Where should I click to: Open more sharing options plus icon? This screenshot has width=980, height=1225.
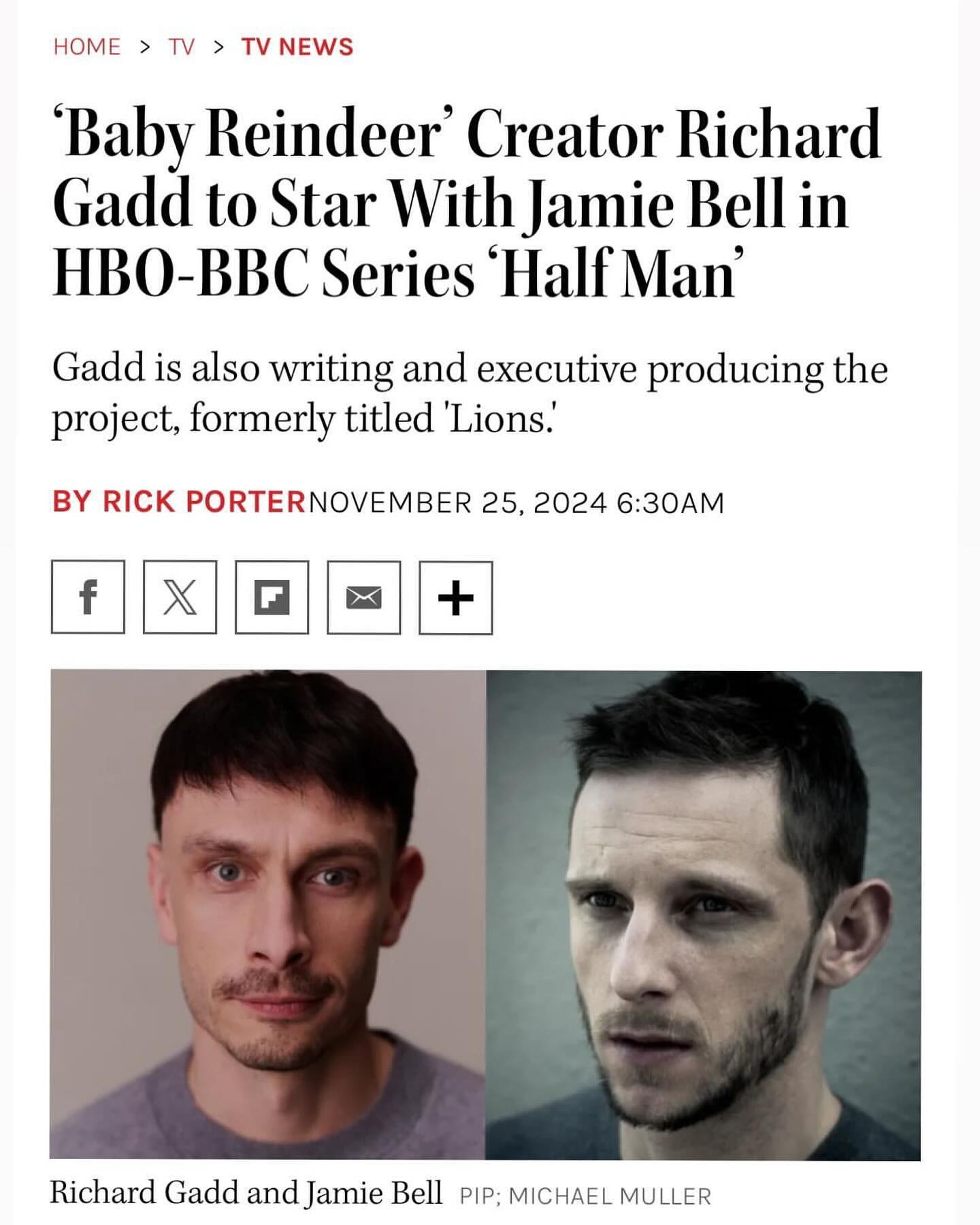click(x=455, y=598)
